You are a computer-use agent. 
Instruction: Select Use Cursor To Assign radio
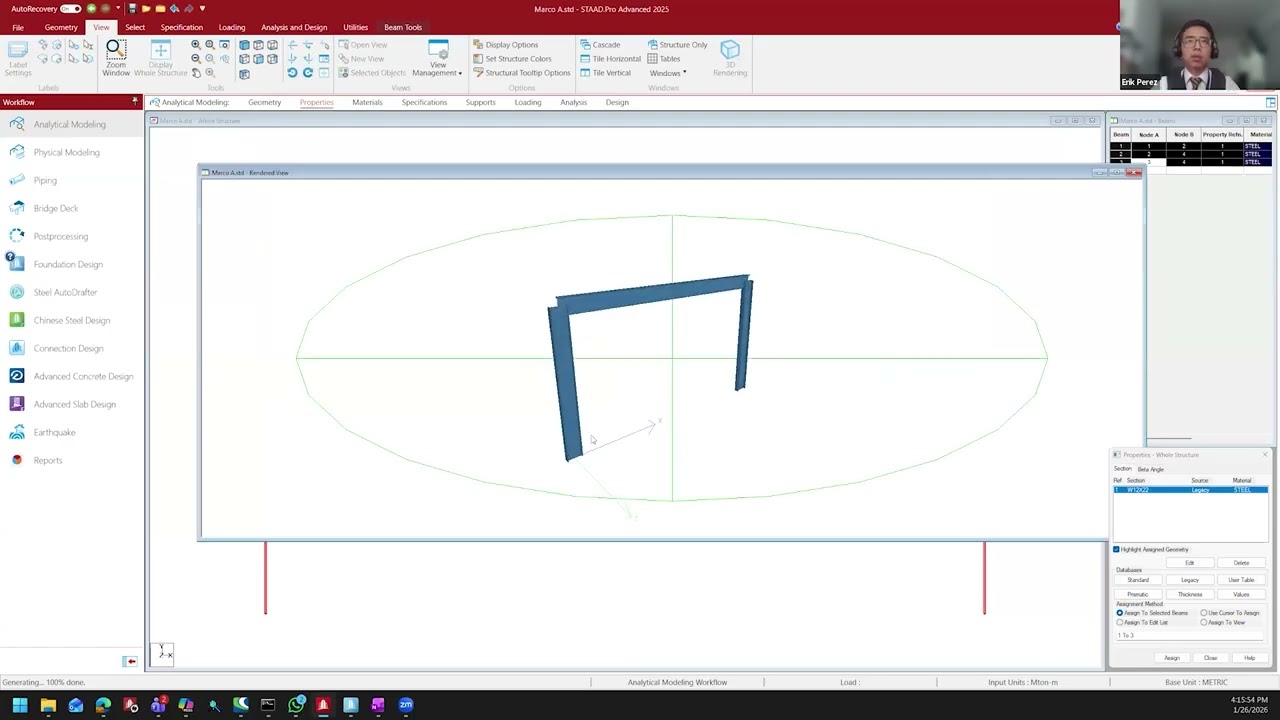click(1204, 613)
